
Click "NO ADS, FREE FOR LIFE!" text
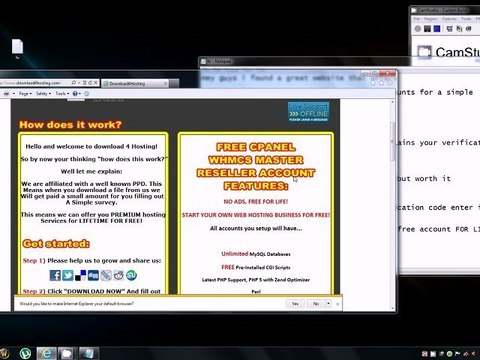tap(256, 202)
